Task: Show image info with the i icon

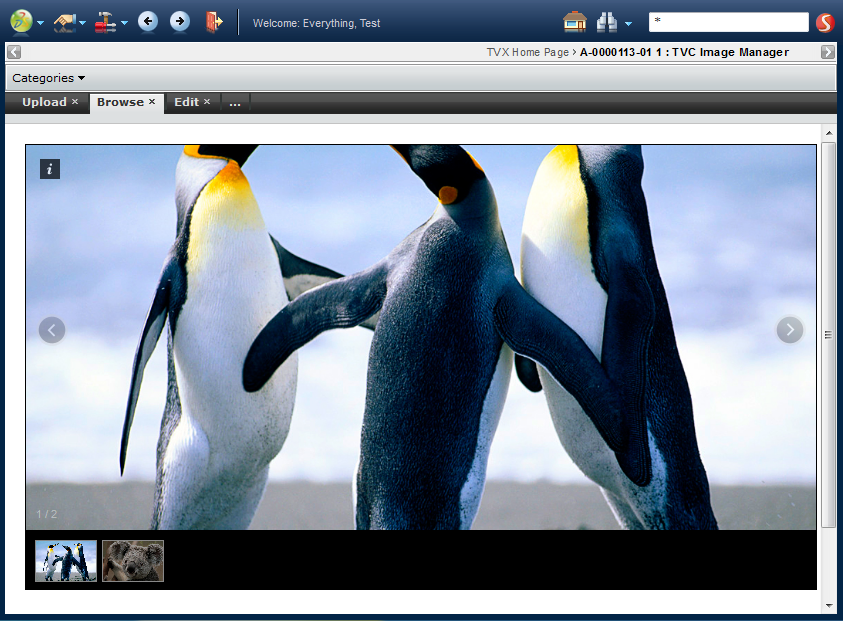Action: point(50,169)
